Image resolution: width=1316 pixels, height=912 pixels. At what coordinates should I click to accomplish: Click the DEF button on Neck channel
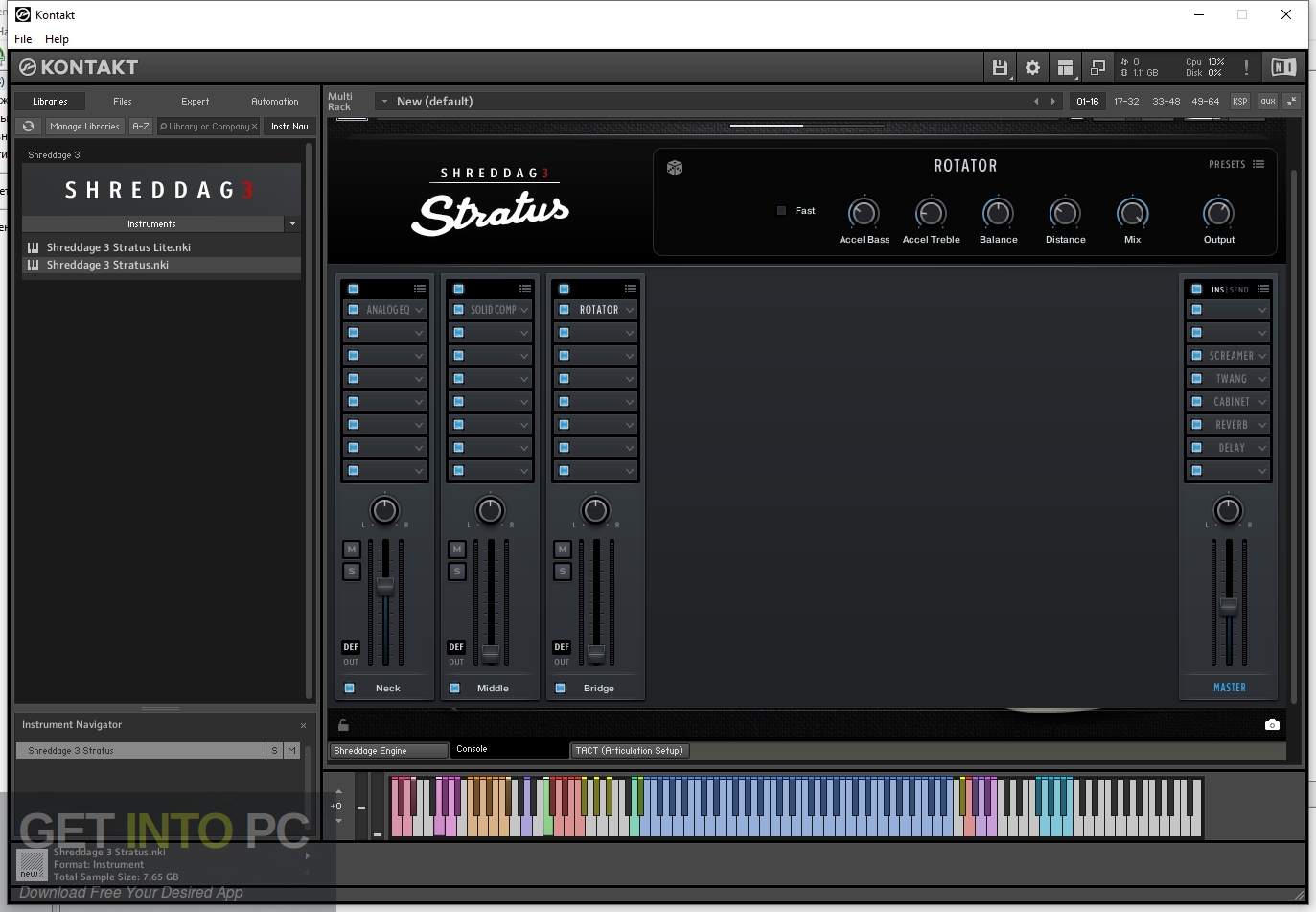(351, 647)
